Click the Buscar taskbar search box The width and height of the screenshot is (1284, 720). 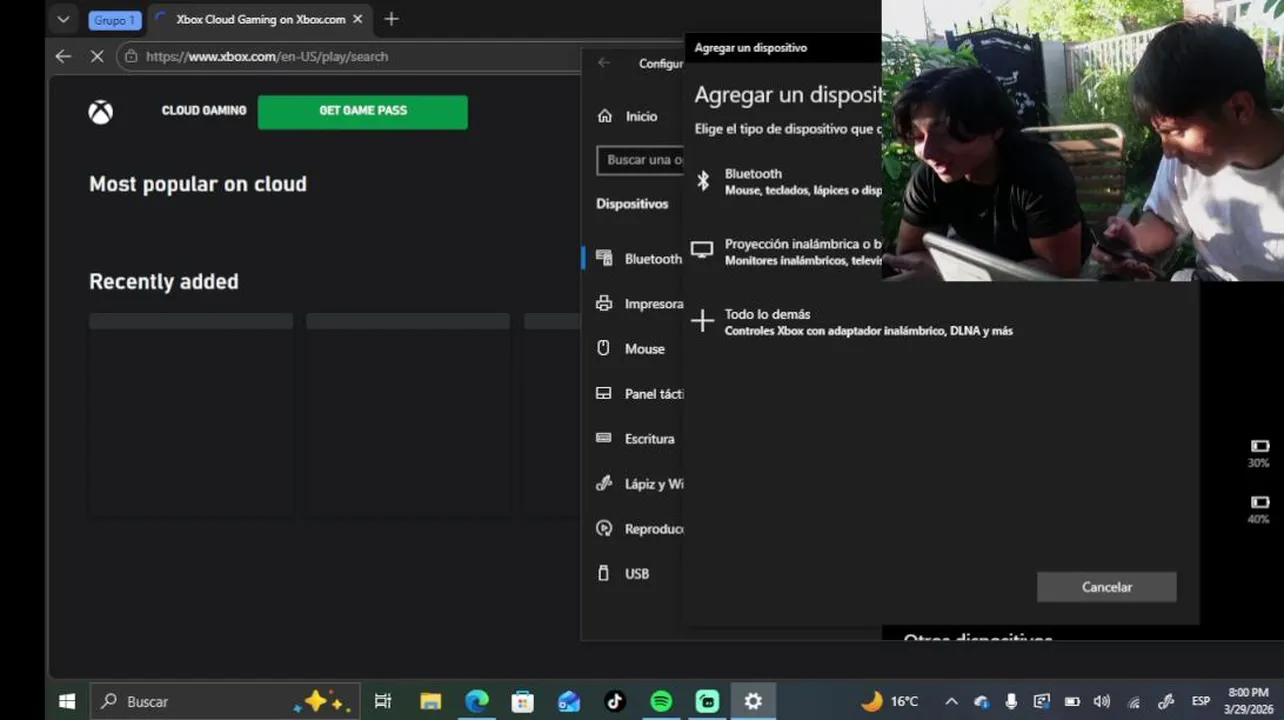225,701
